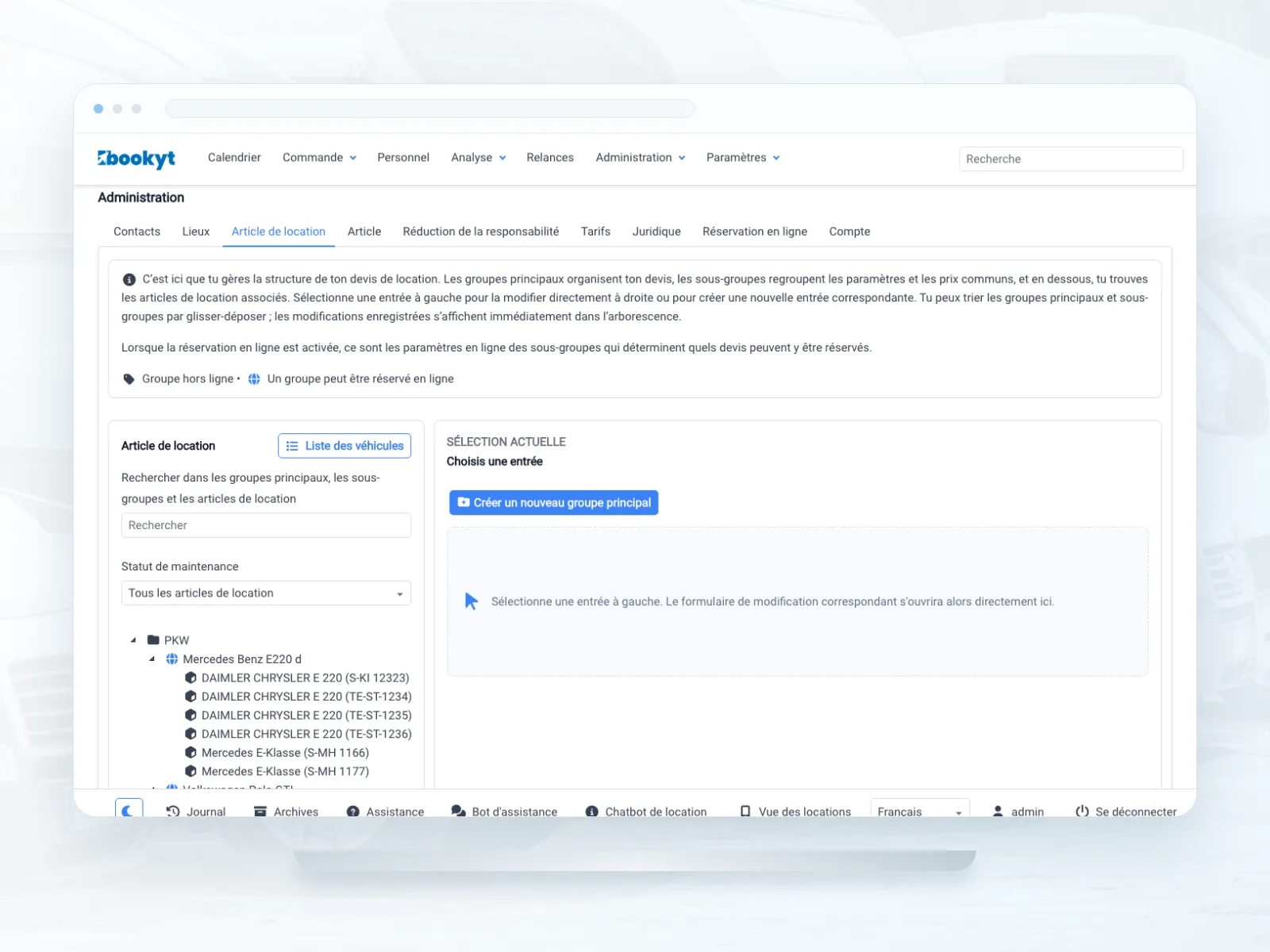This screenshot has width=1270, height=952.
Task: Open the Analyse dropdown menu
Action: (x=479, y=158)
